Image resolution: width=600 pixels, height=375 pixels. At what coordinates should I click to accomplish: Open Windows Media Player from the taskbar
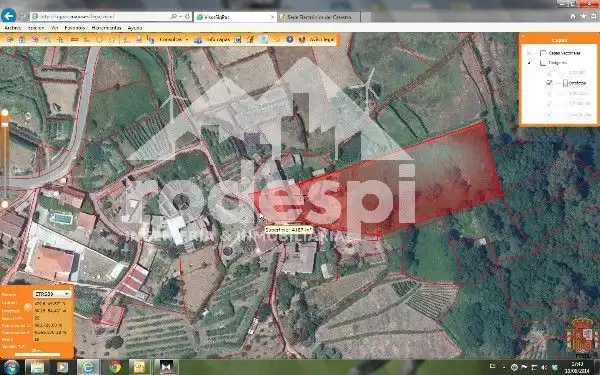(x=62, y=367)
